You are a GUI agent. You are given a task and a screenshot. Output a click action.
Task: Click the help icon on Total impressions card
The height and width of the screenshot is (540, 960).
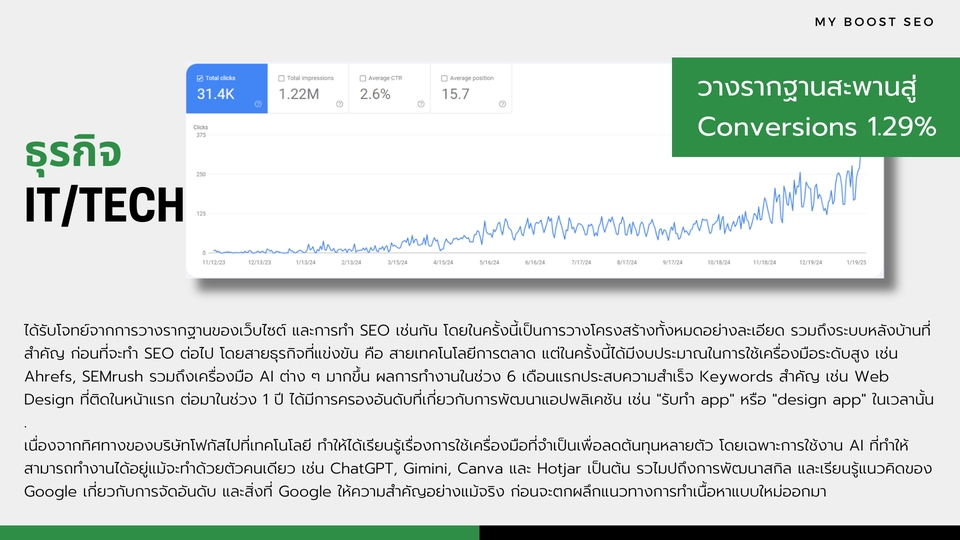pyautogui.click(x=339, y=103)
